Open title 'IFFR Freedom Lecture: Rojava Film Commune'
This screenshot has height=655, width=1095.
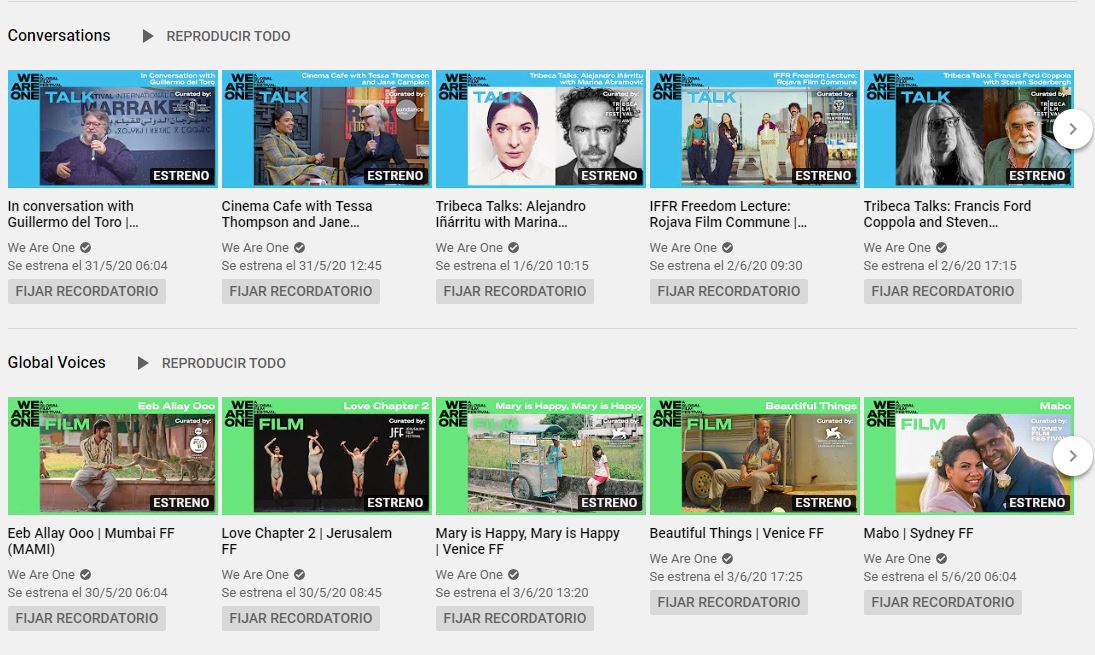click(x=728, y=214)
